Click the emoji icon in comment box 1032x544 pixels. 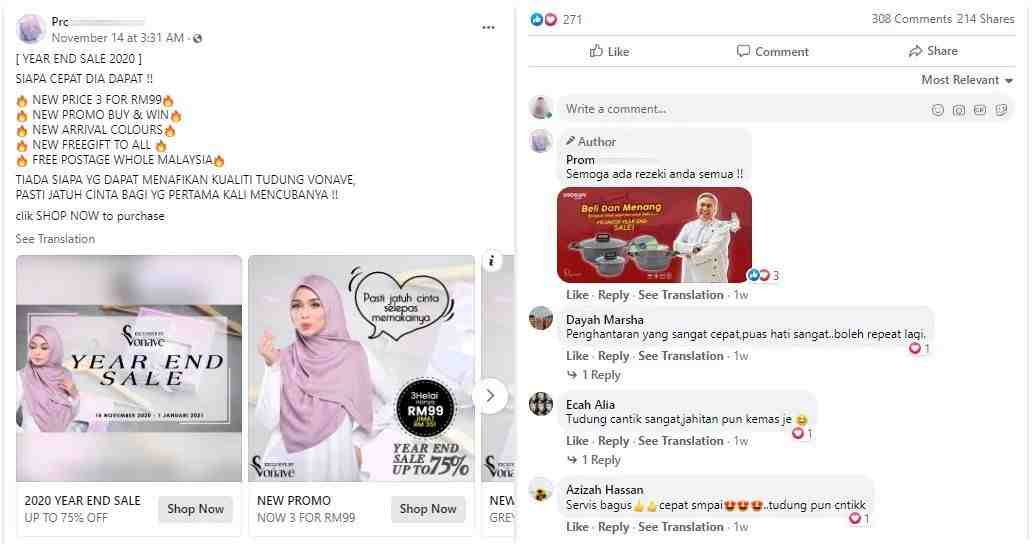tap(937, 110)
